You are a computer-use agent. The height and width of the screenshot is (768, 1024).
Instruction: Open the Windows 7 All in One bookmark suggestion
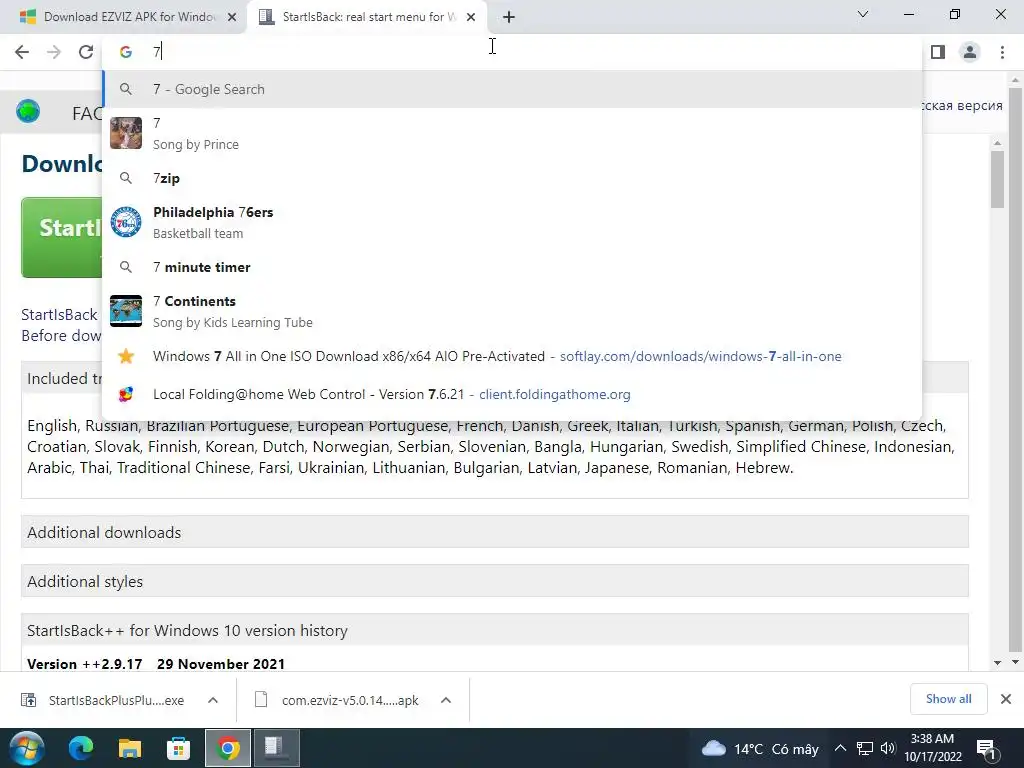(512, 357)
